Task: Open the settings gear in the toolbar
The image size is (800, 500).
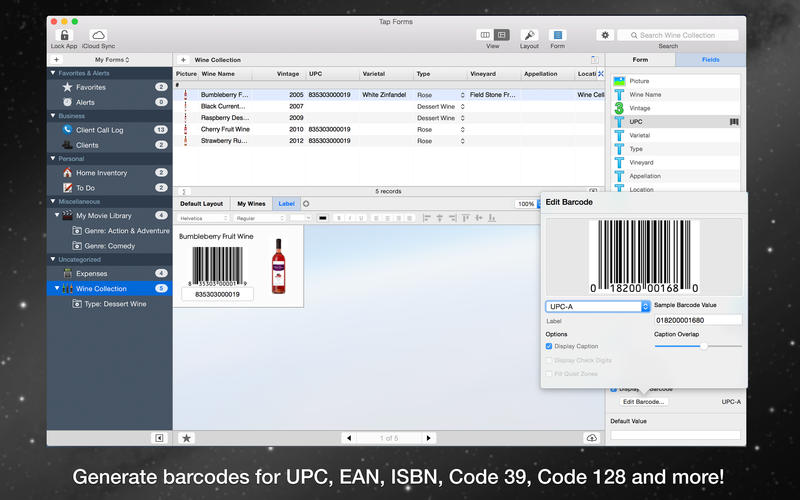Action: tap(604, 35)
